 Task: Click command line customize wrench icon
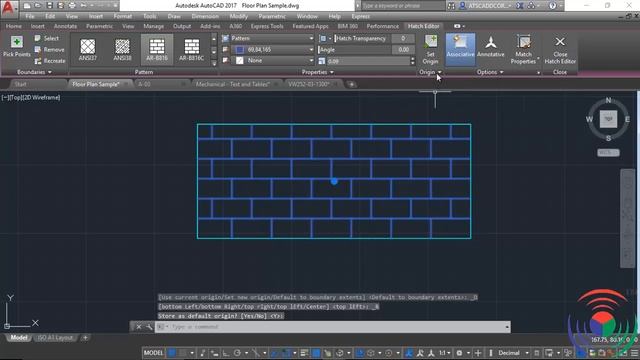149,327
